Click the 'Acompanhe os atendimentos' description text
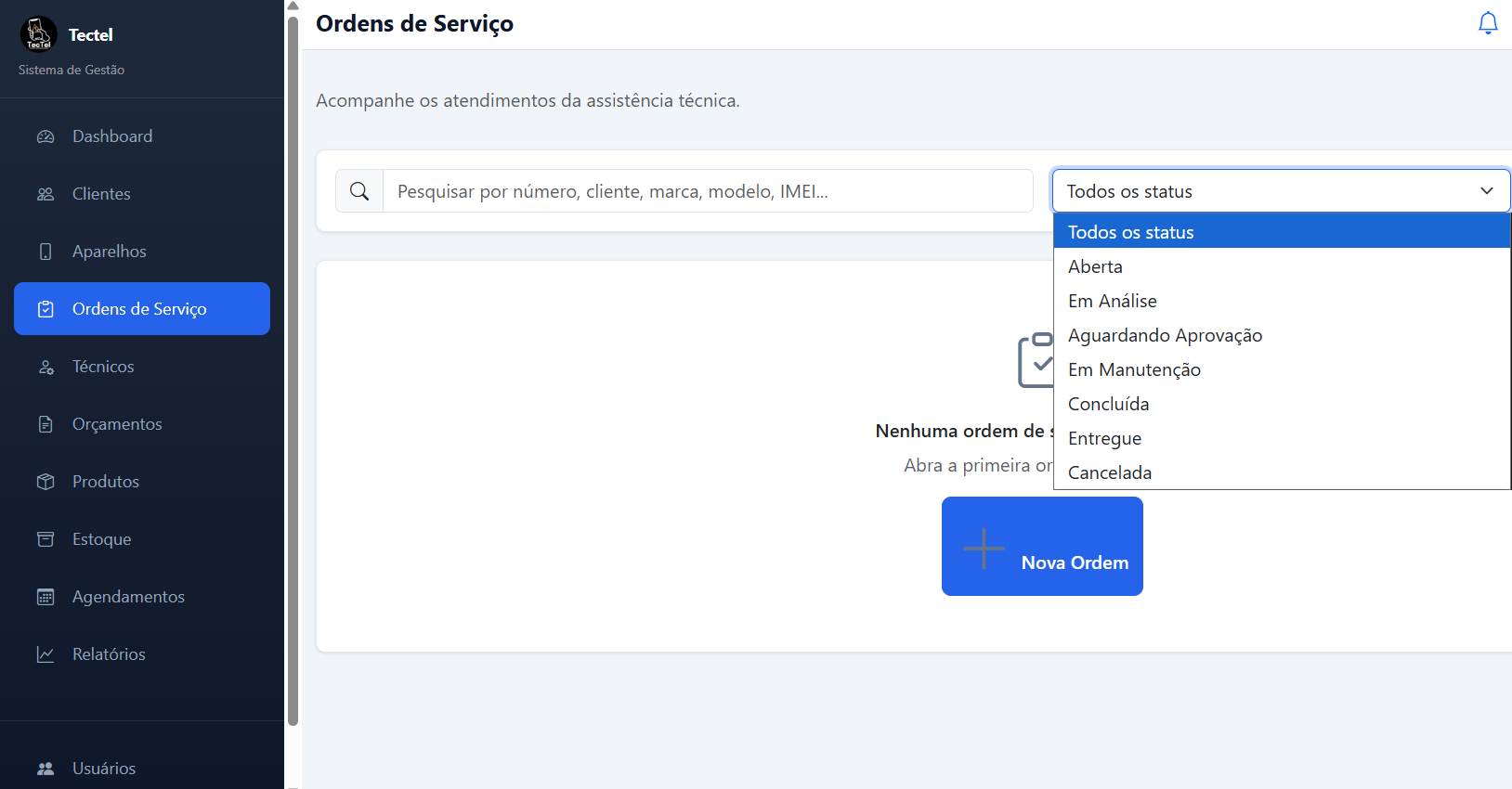This screenshot has height=789, width=1512. [x=528, y=100]
